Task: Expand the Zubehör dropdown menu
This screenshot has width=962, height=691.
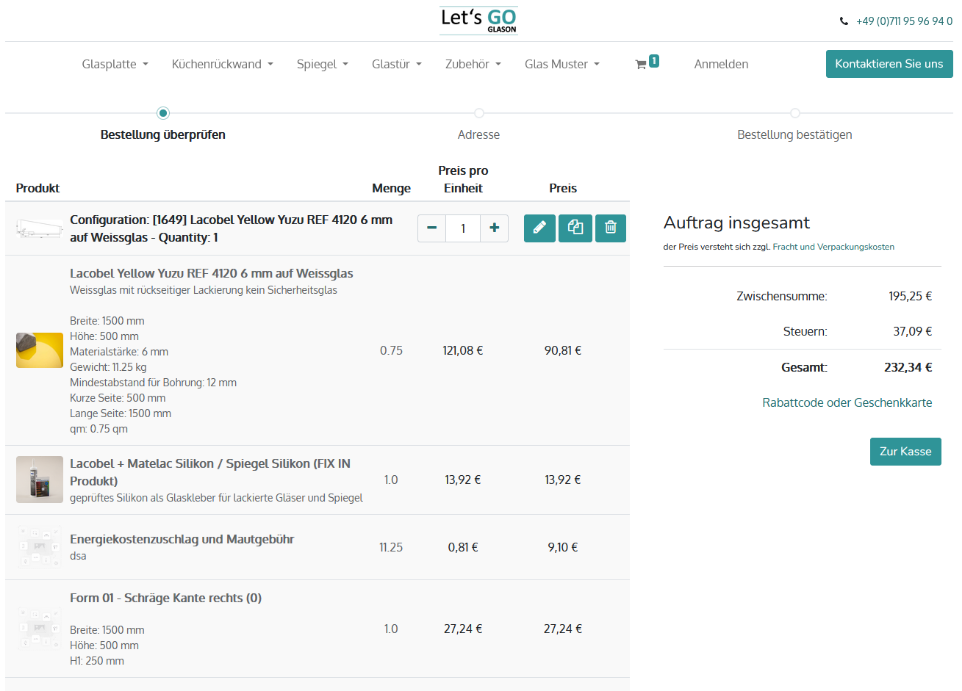Action: 473,64
